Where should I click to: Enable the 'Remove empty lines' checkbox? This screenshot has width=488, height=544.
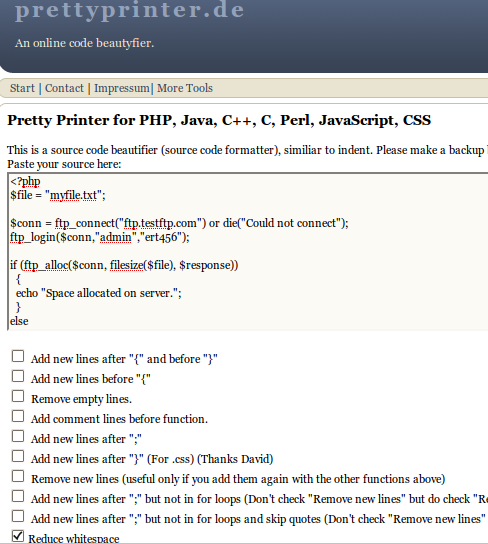click(18, 396)
